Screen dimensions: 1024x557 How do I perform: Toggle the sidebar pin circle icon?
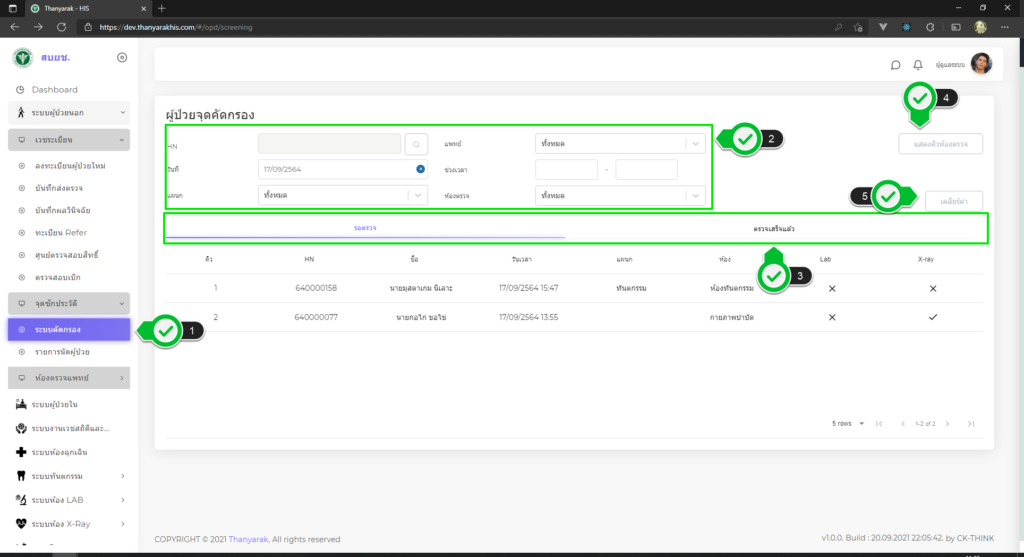point(122,57)
